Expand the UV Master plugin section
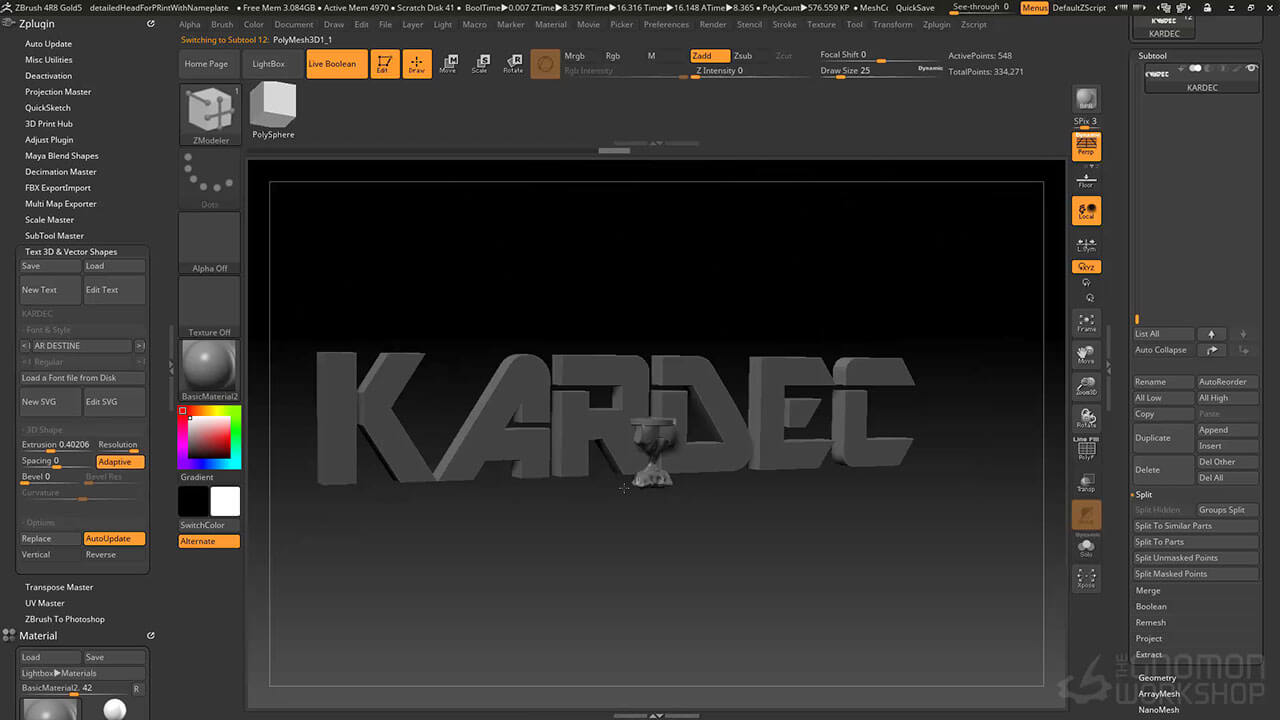 (45, 603)
